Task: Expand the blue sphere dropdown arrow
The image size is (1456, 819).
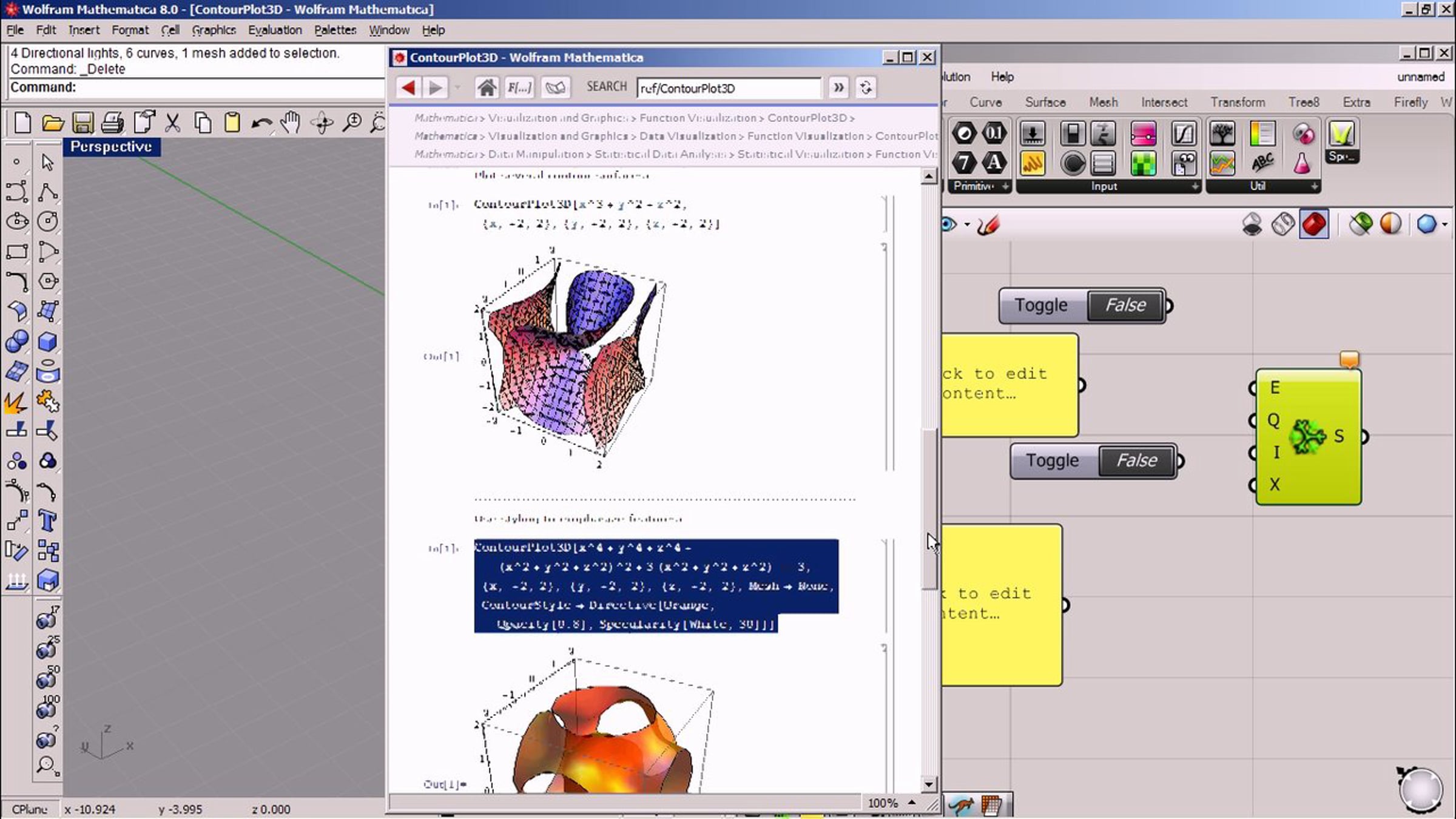Action: tap(1445, 225)
